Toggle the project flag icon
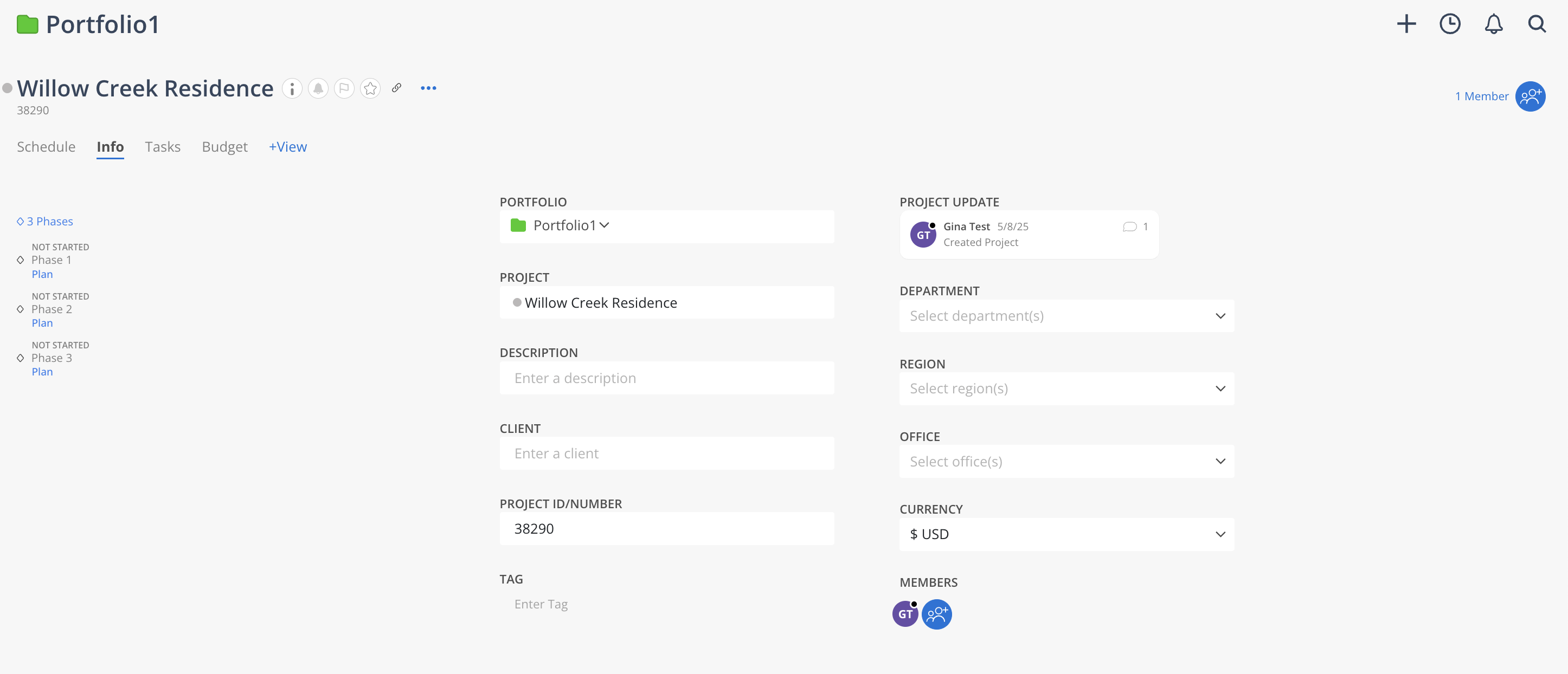Image resolution: width=1568 pixels, height=674 pixels. pyautogui.click(x=344, y=89)
